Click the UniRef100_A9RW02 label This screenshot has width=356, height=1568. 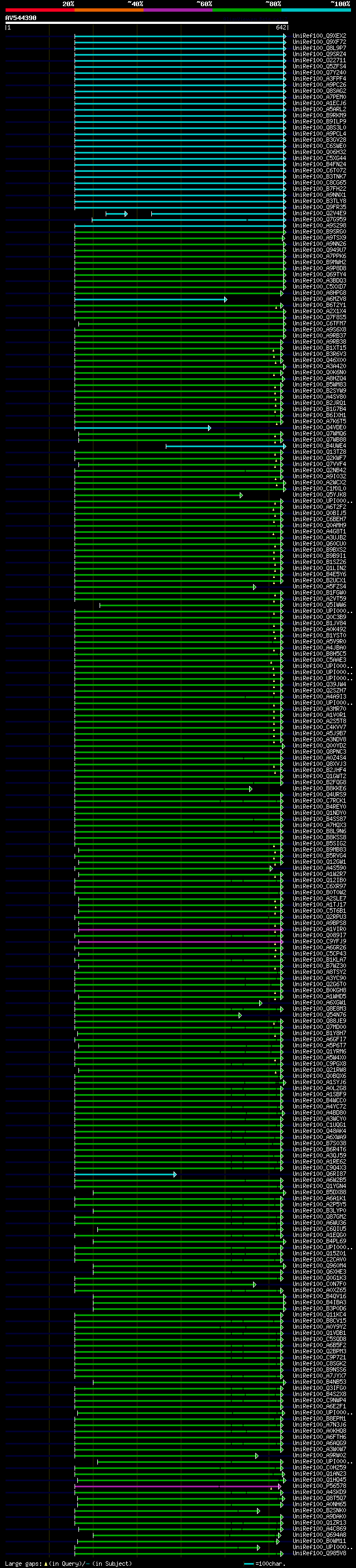coord(319,1456)
